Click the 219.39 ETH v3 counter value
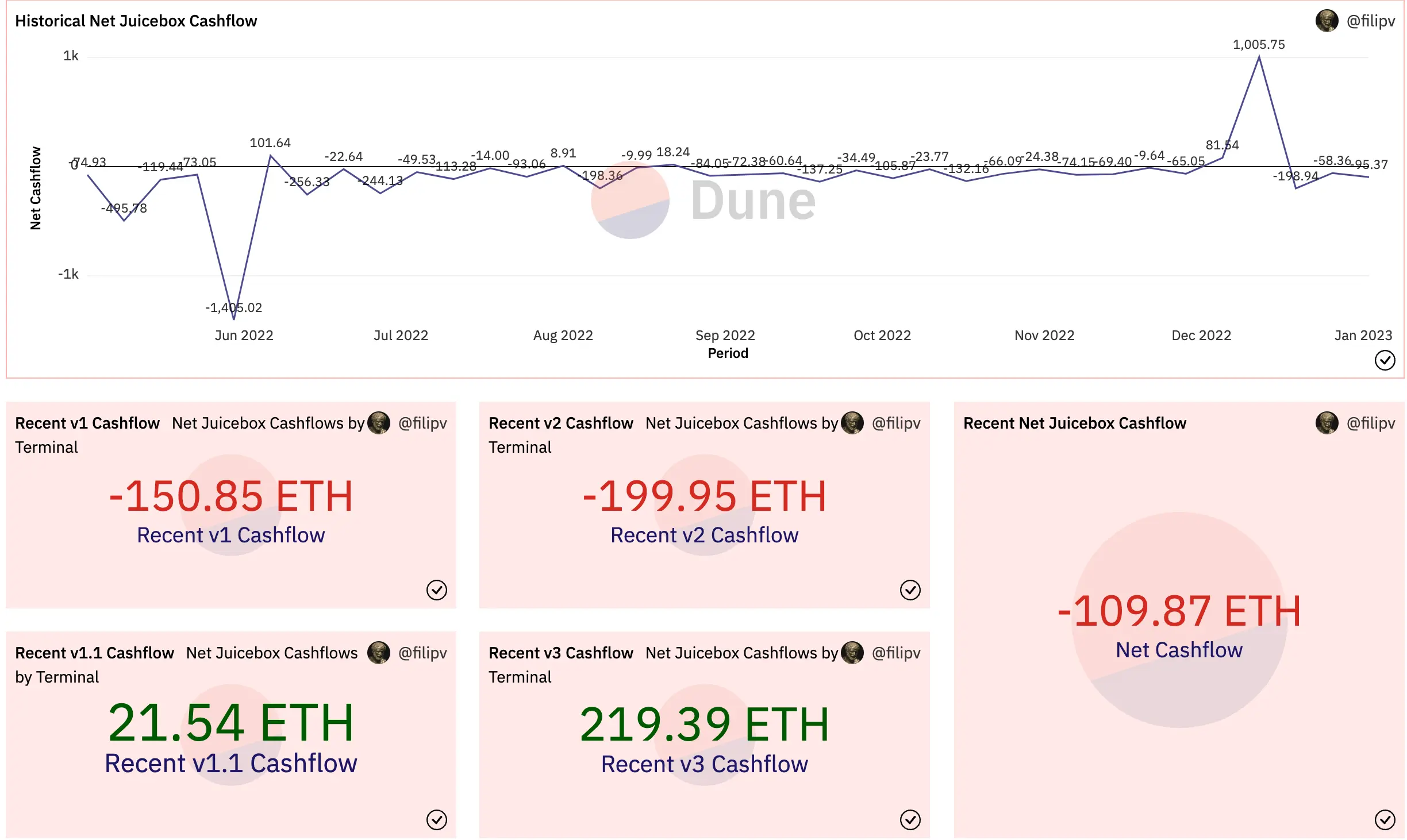The height and width of the screenshot is (840, 1407). (x=704, y=725)
